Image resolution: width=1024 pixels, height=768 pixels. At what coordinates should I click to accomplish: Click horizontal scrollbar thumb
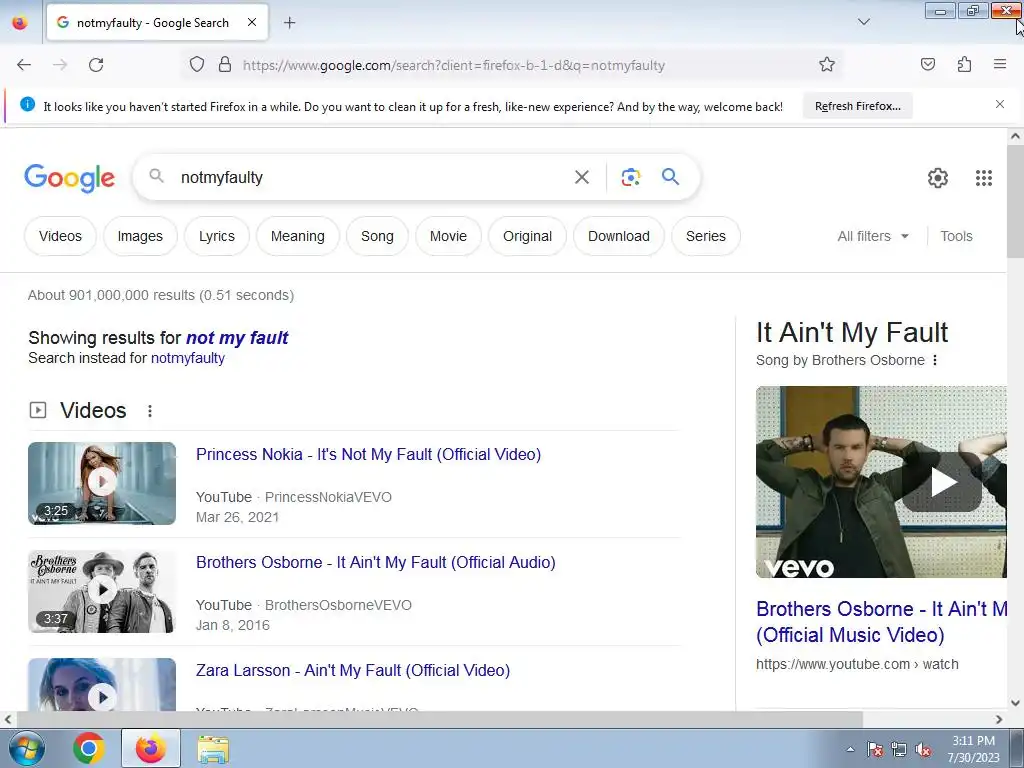[x=439, y=719]
